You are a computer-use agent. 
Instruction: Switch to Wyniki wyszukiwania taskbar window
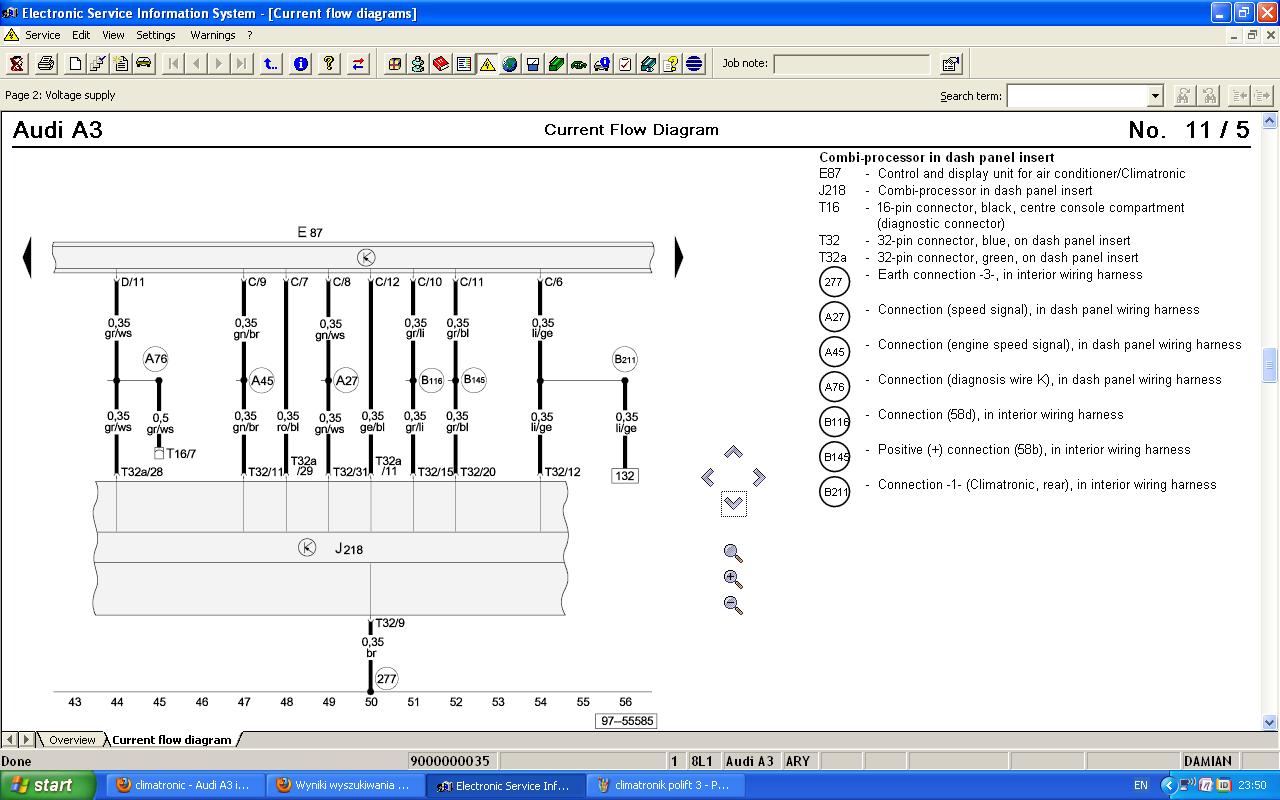pyautogui.click(x=344, y=785)
